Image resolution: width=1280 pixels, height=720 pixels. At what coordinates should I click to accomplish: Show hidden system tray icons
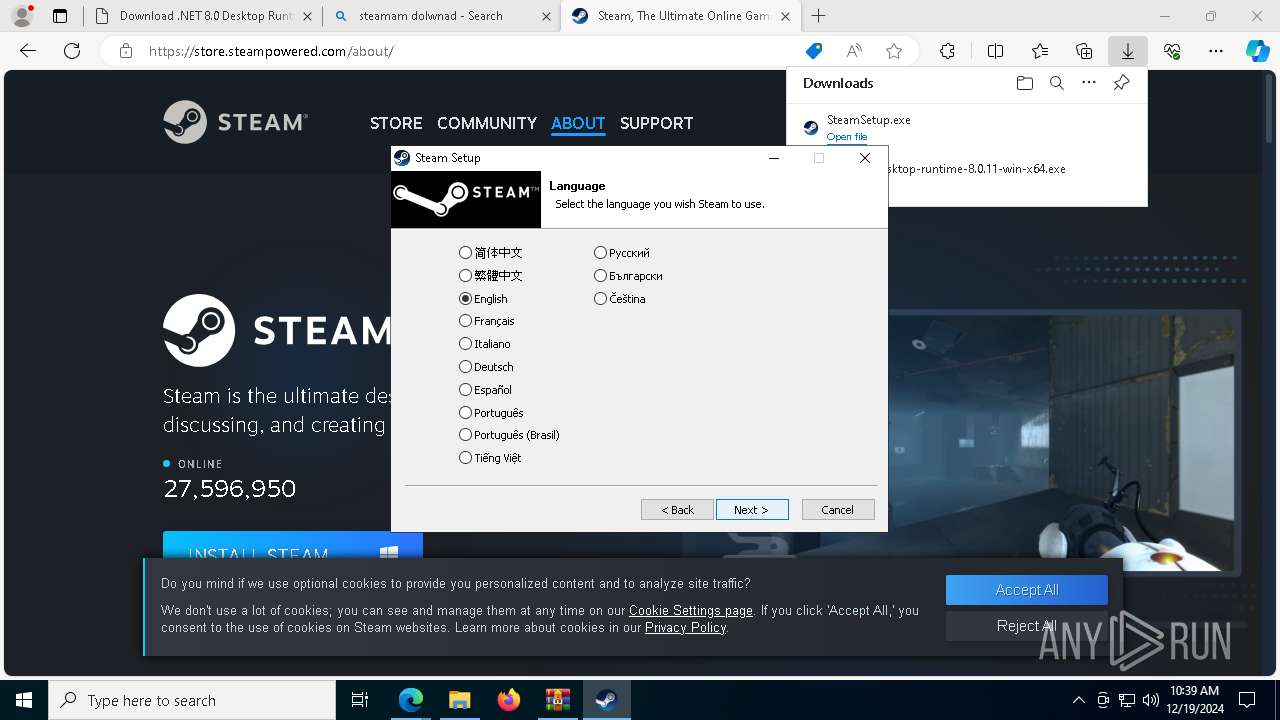(1078, 700)
